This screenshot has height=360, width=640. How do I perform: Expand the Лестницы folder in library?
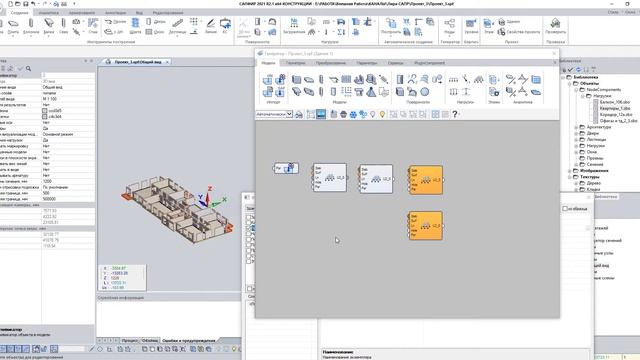coord(576,139)
